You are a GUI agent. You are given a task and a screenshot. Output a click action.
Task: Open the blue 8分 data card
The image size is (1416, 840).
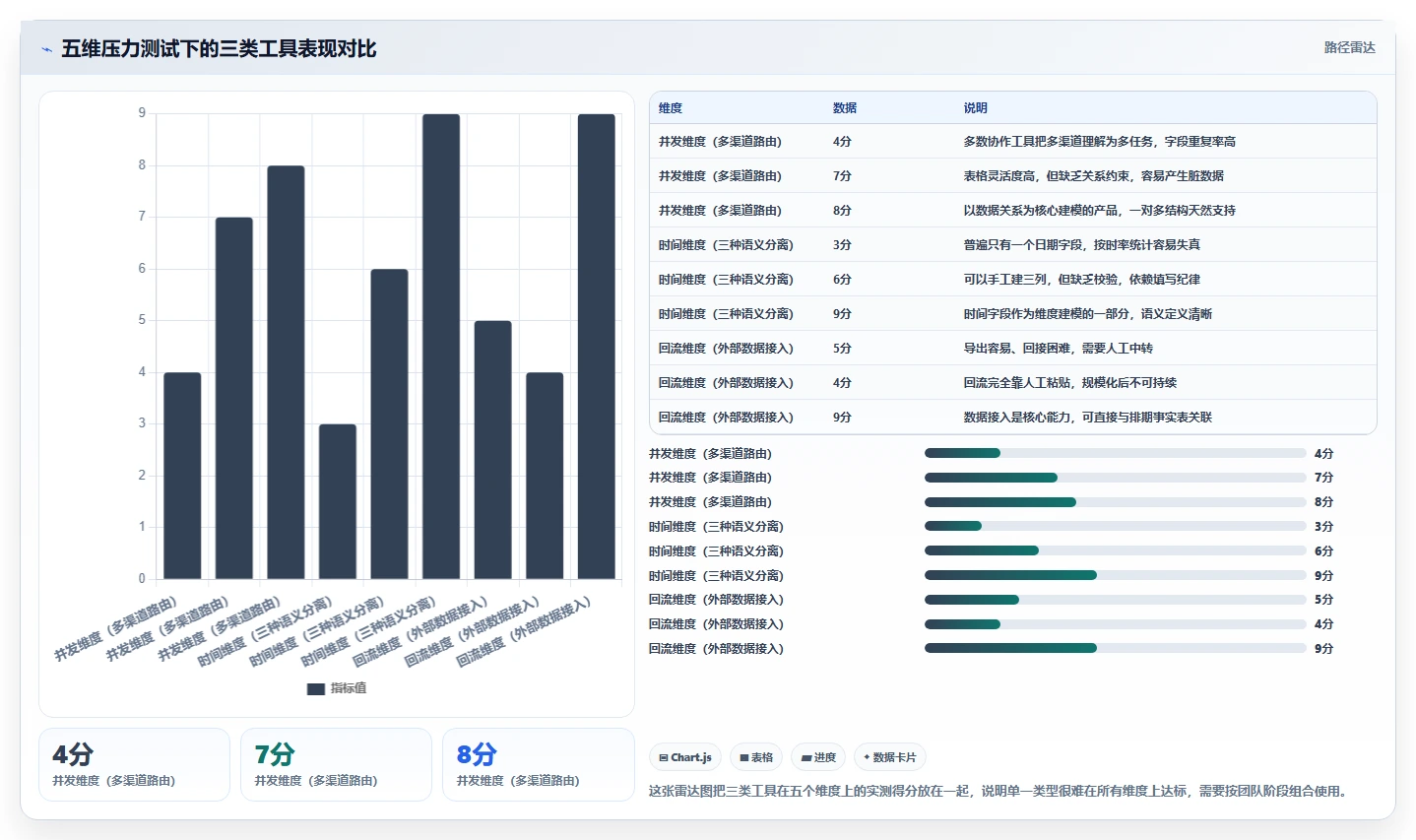pos(539,765)
